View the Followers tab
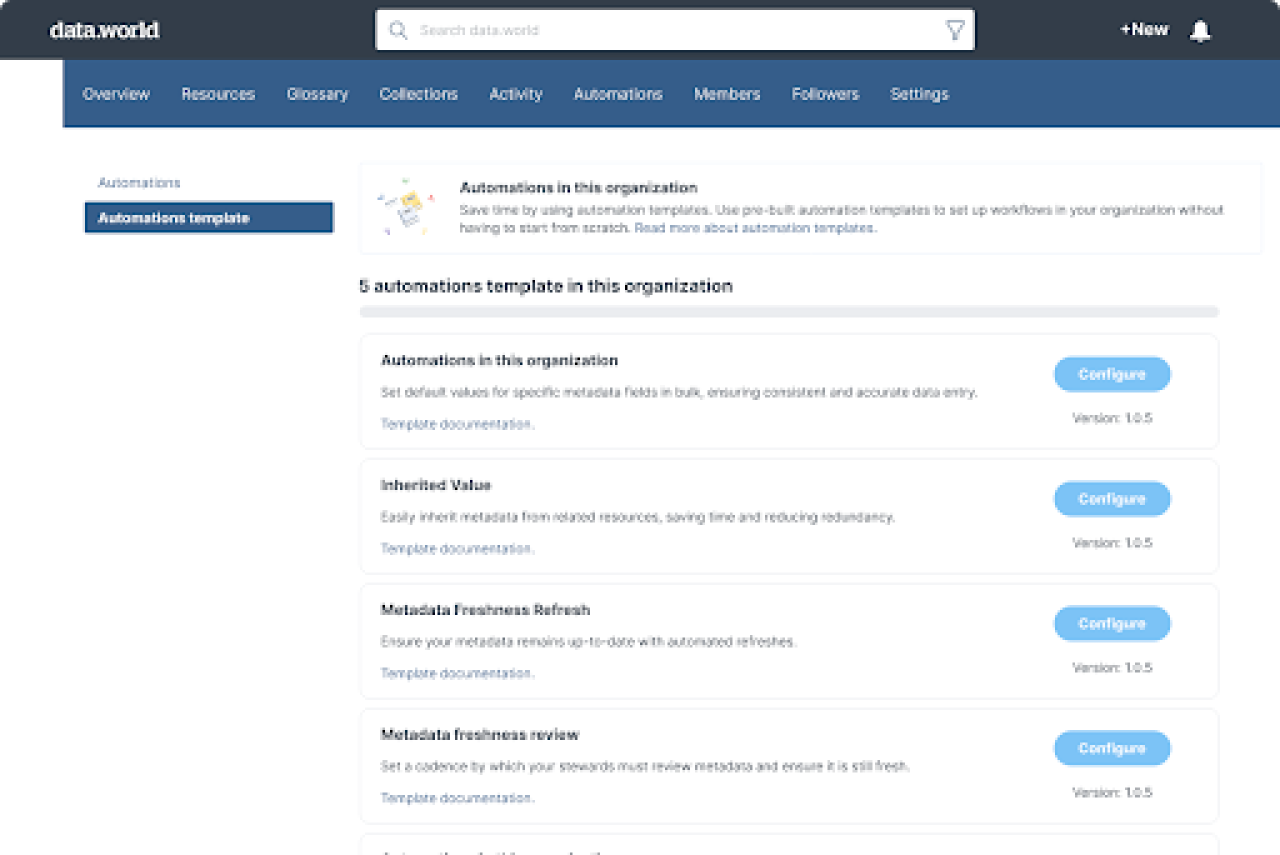 [x=825, y=94]
